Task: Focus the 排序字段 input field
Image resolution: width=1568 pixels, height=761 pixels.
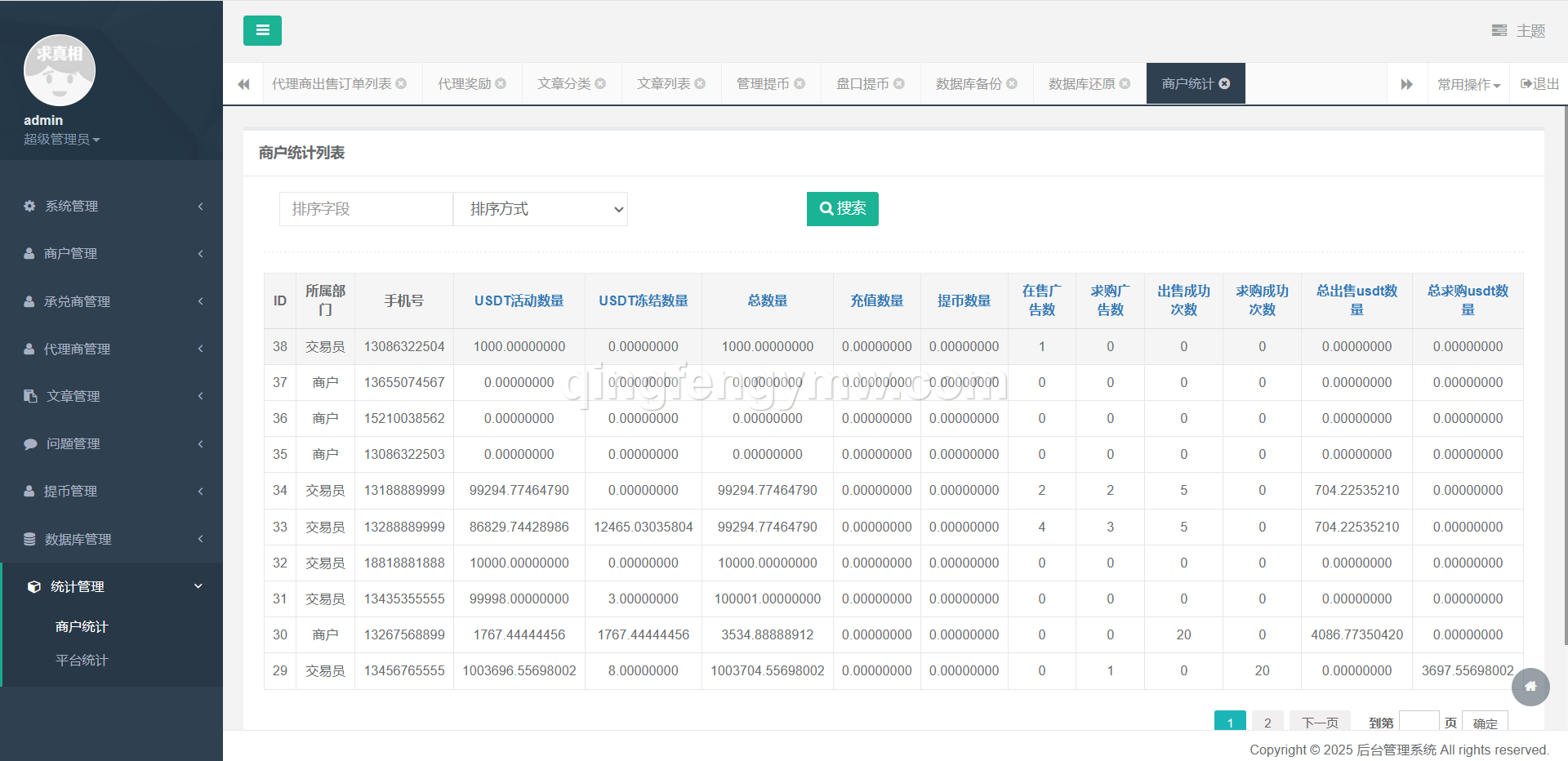Action: tap(366, 209)
